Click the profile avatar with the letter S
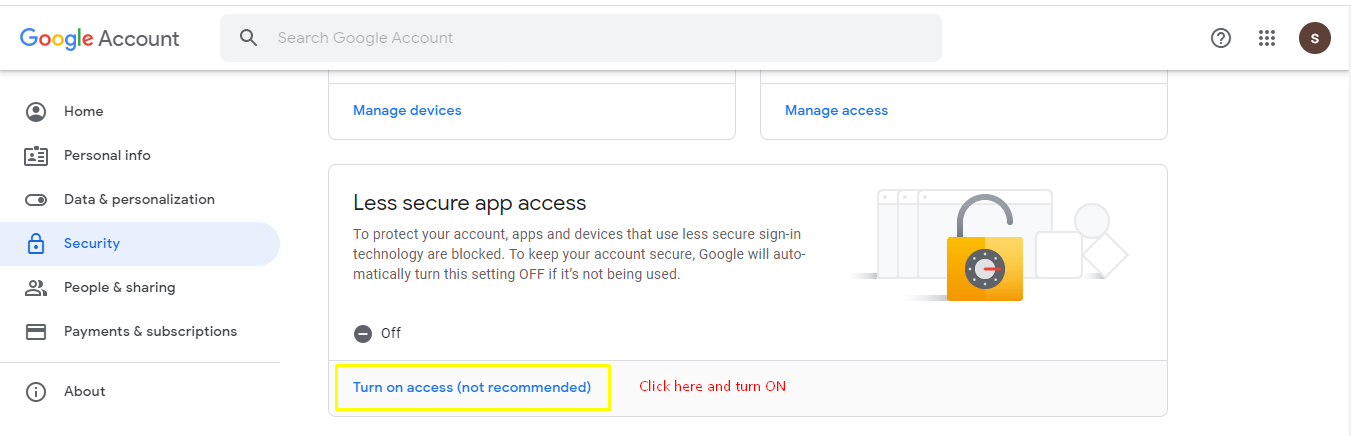This screenshot has width=1351, height=436. 1314,38
